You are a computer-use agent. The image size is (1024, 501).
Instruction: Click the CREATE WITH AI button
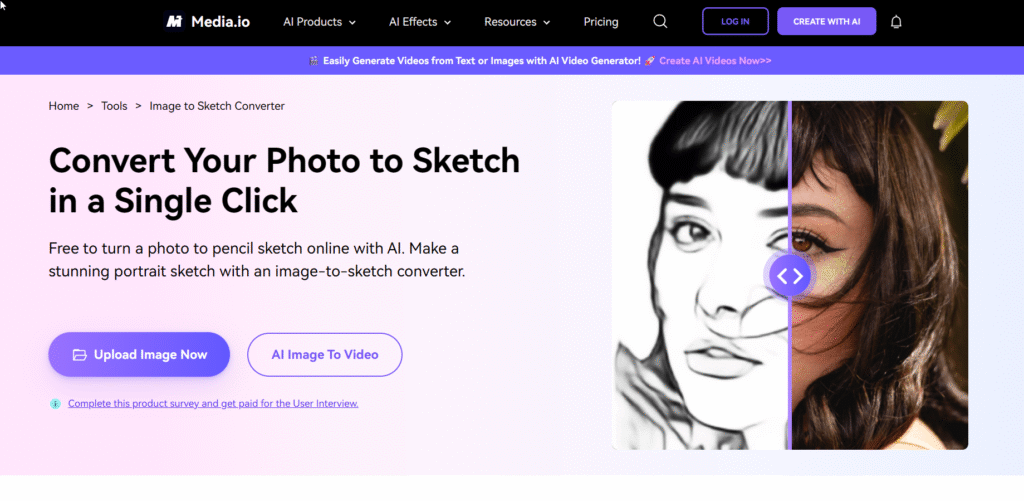tap(826, 22)
